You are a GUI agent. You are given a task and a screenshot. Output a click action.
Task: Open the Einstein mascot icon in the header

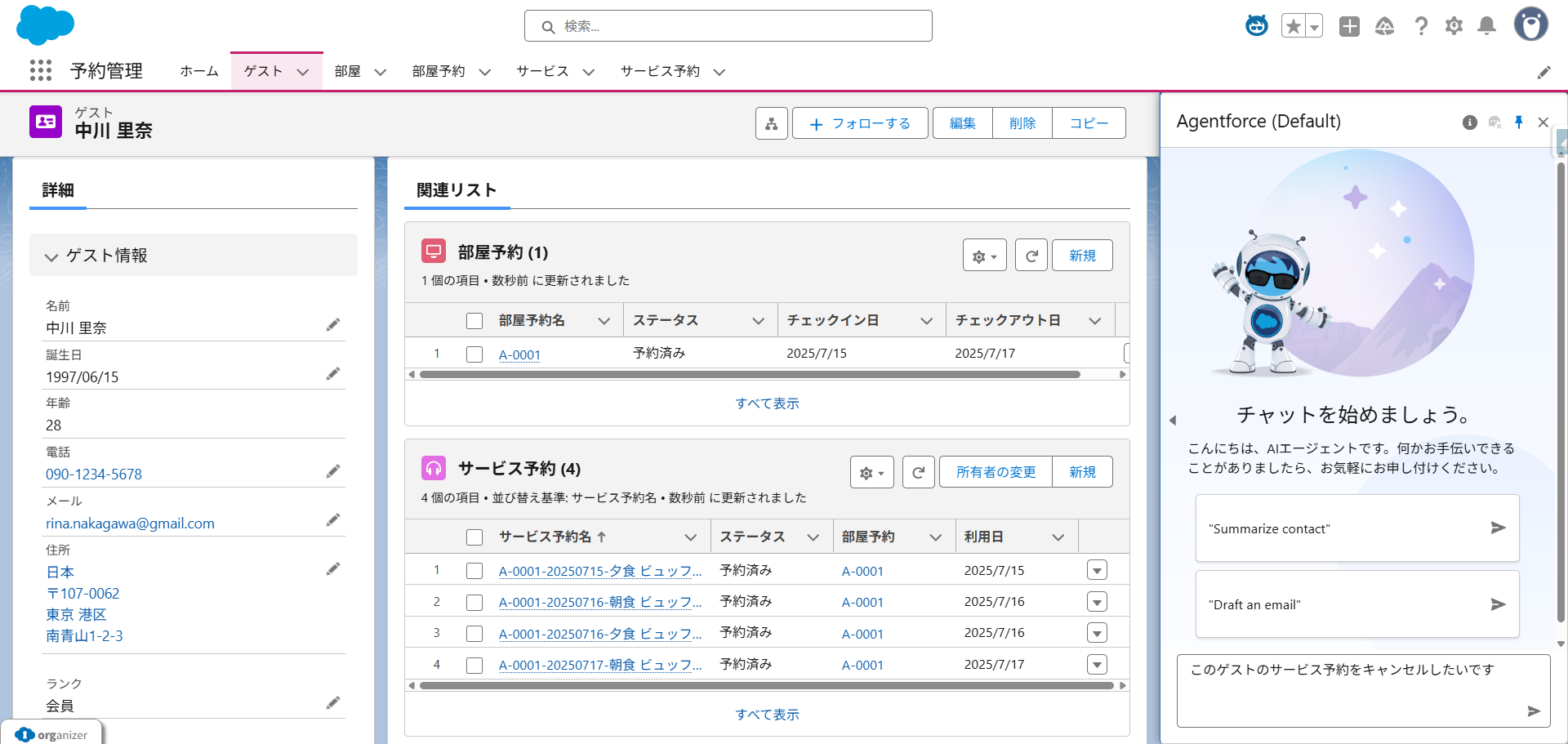pos(1256,25)
